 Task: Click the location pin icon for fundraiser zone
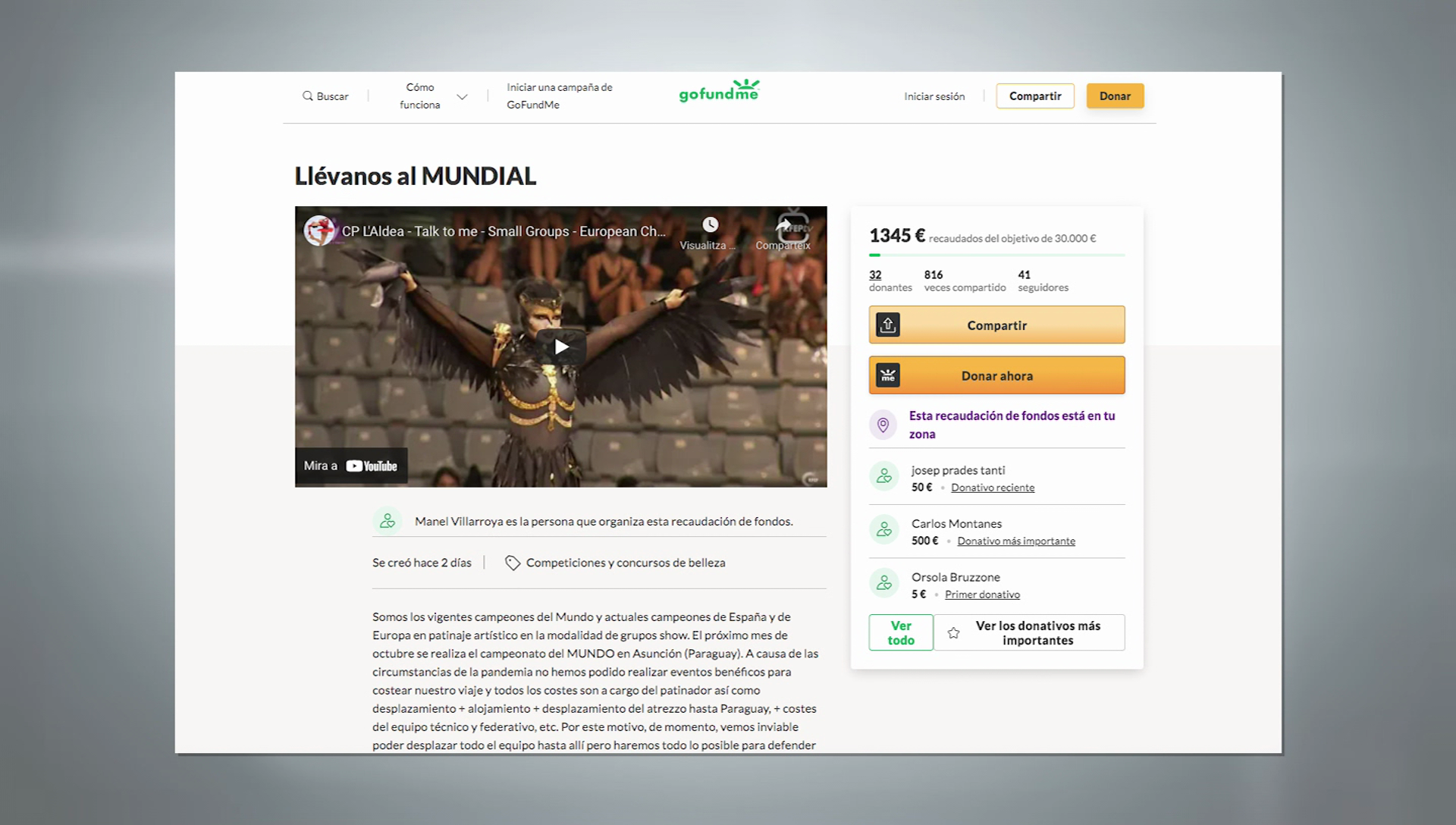(x=883, y=425)
